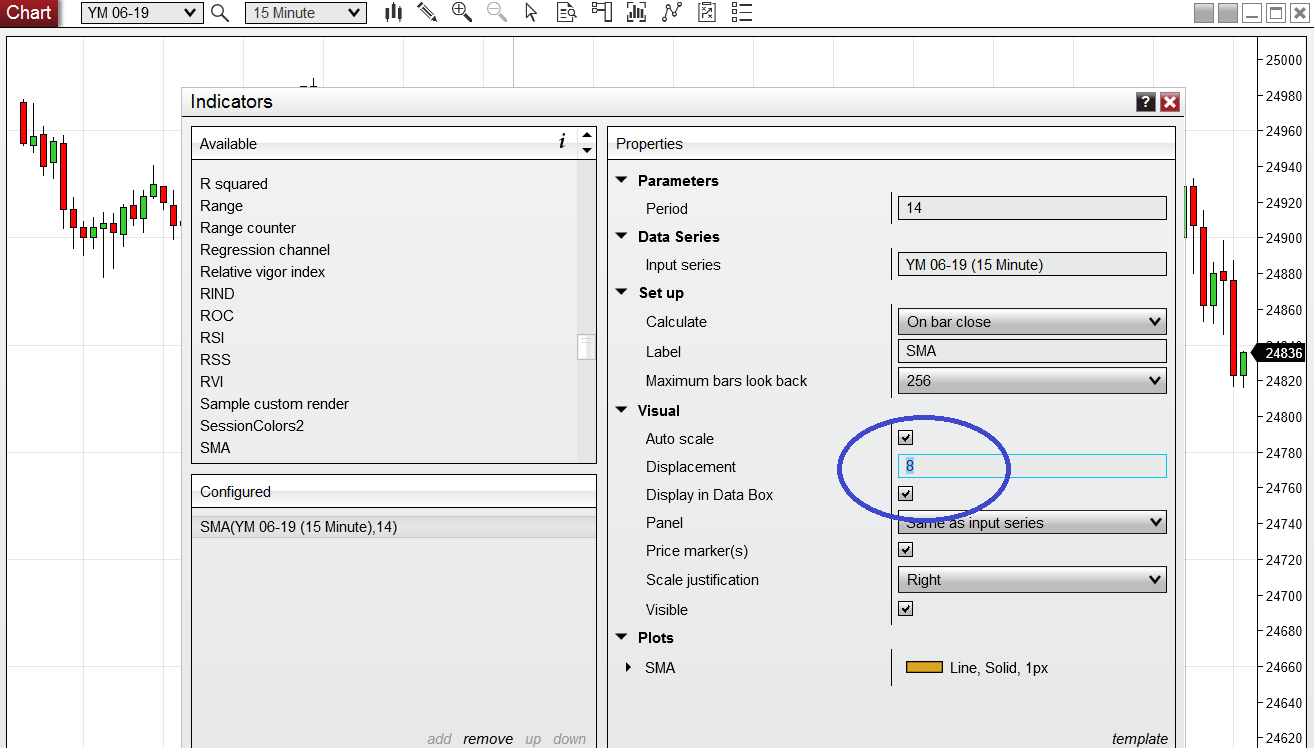The width and height of the screenshot is (1314, 748).
Task: Click the down arrow in Available header
Action: [x=587, y=150]
